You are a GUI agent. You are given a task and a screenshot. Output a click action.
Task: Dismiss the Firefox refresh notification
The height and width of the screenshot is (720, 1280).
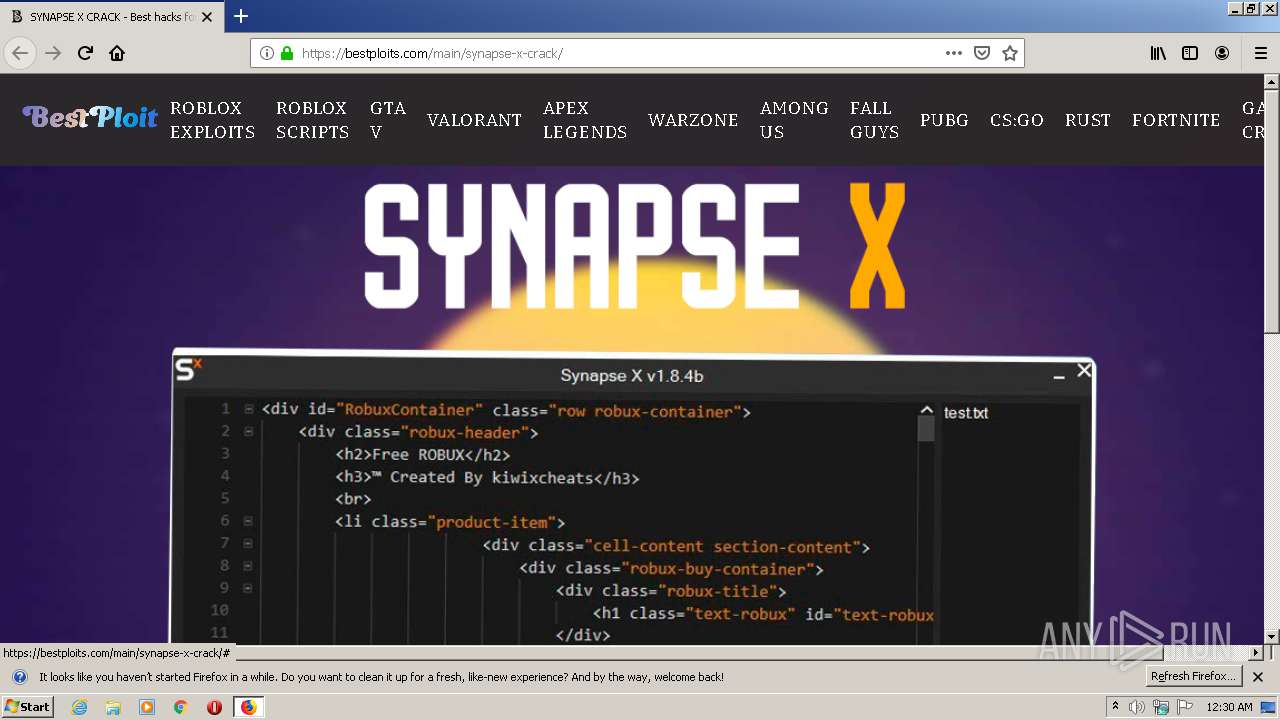1258,677
